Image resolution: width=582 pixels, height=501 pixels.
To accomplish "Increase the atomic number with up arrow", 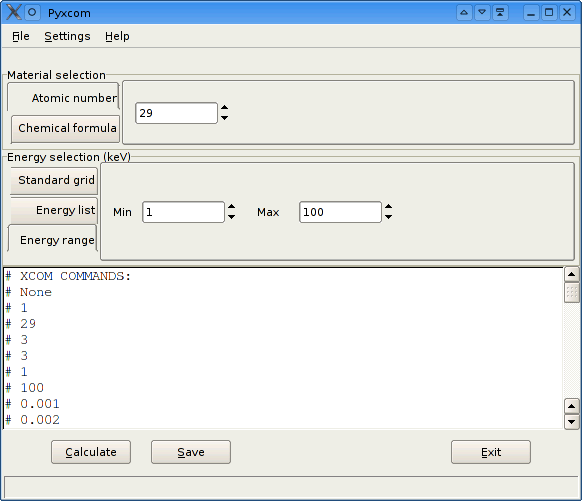I will click(224, 108).
